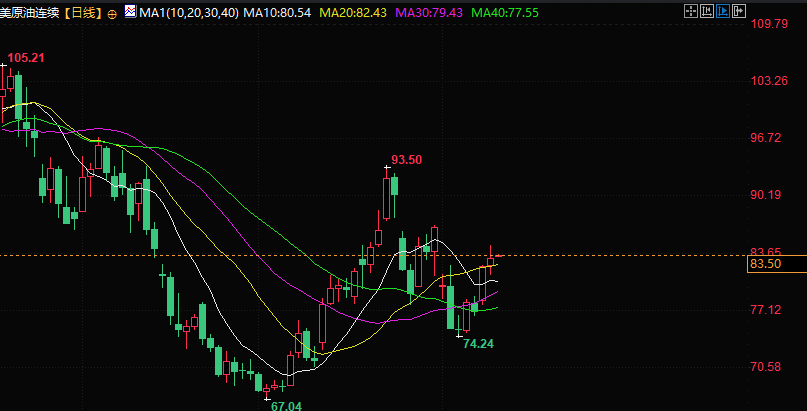Select the 日线 period label
807x411 pixels.
pos(83,13)
